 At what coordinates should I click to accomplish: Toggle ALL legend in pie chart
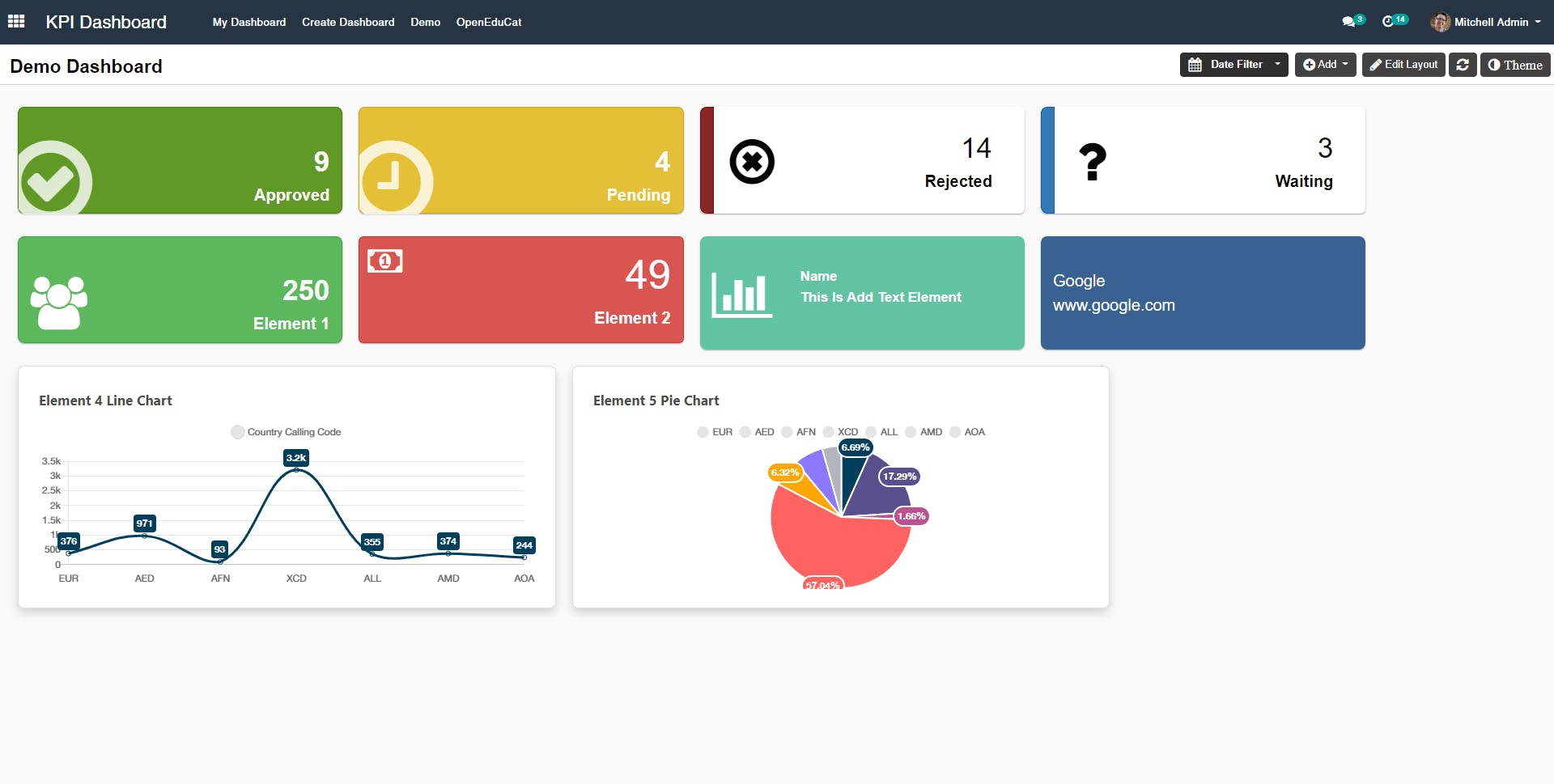click(881, 432)
